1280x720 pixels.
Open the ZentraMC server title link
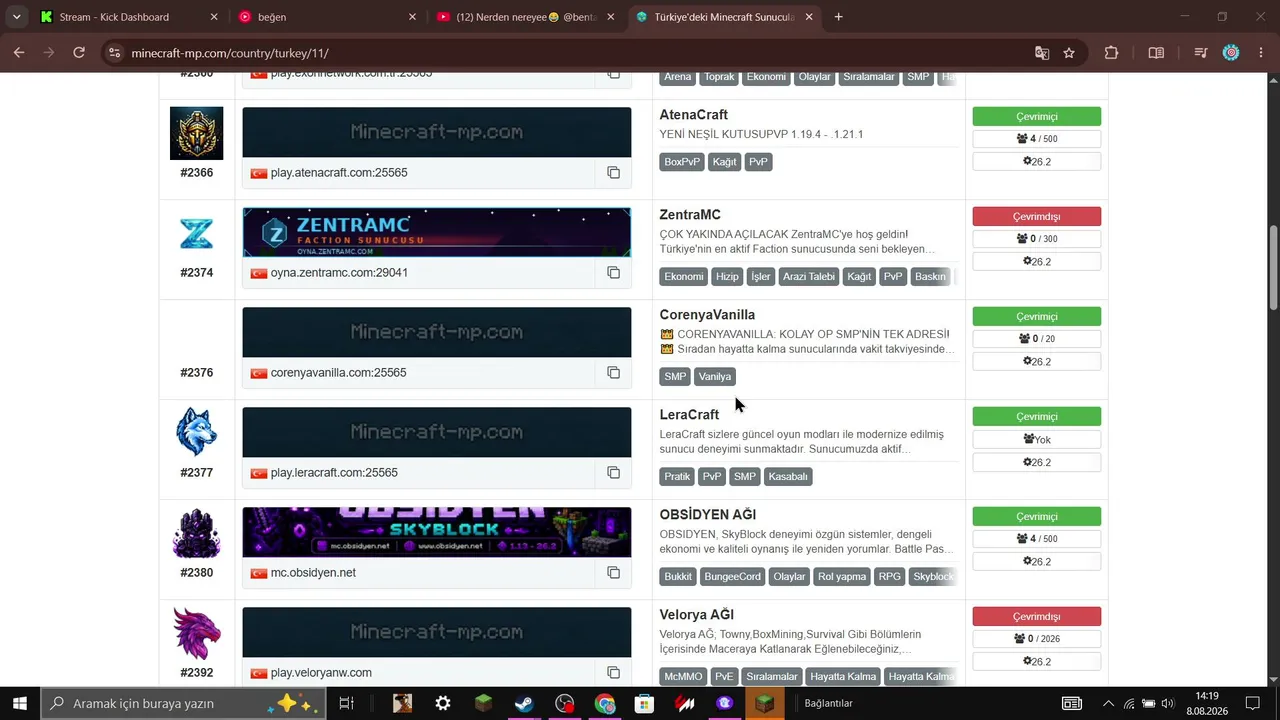point(690,215)
